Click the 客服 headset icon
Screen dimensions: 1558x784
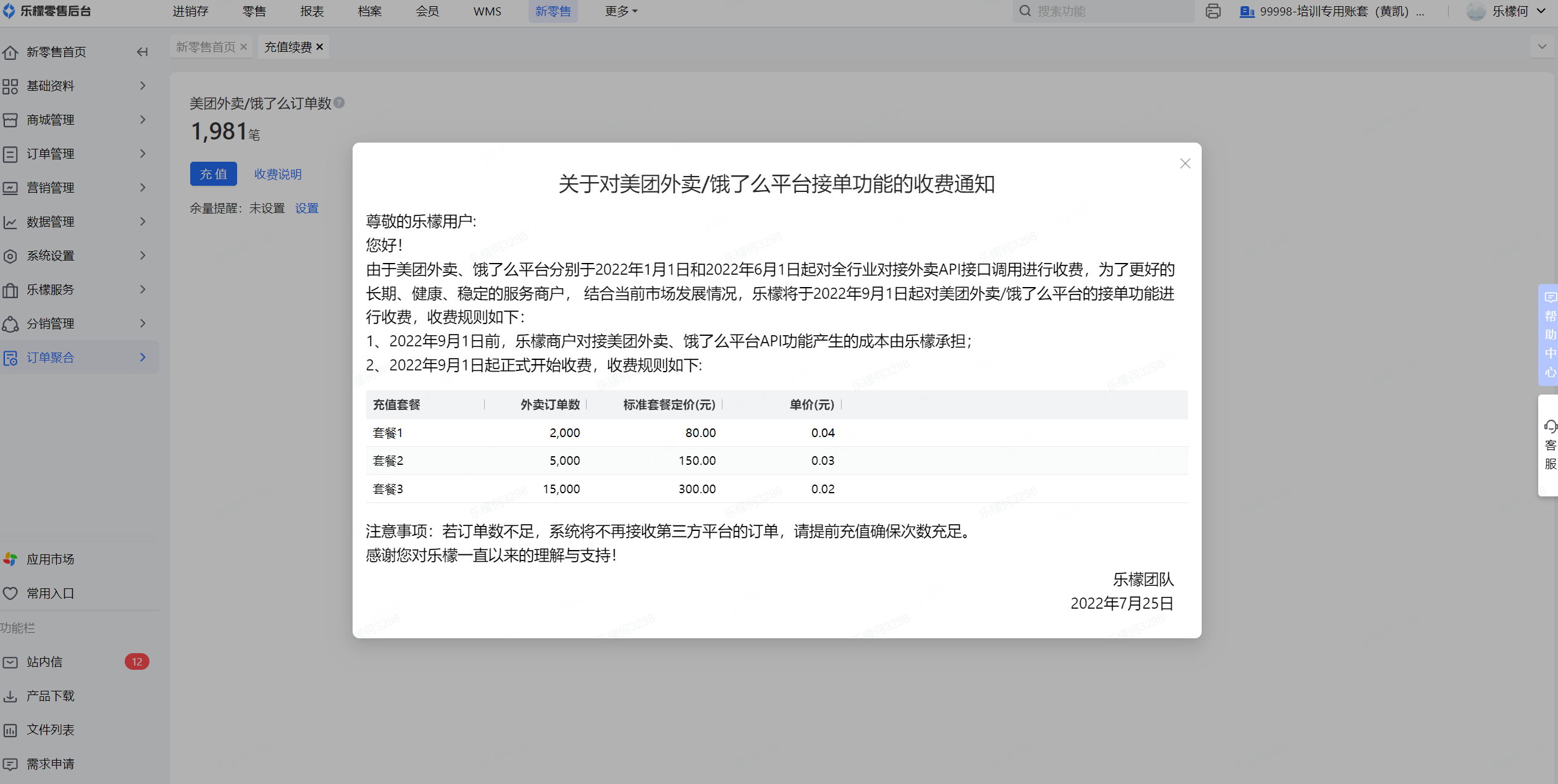pyautogui.click(x=1550, y=427)
